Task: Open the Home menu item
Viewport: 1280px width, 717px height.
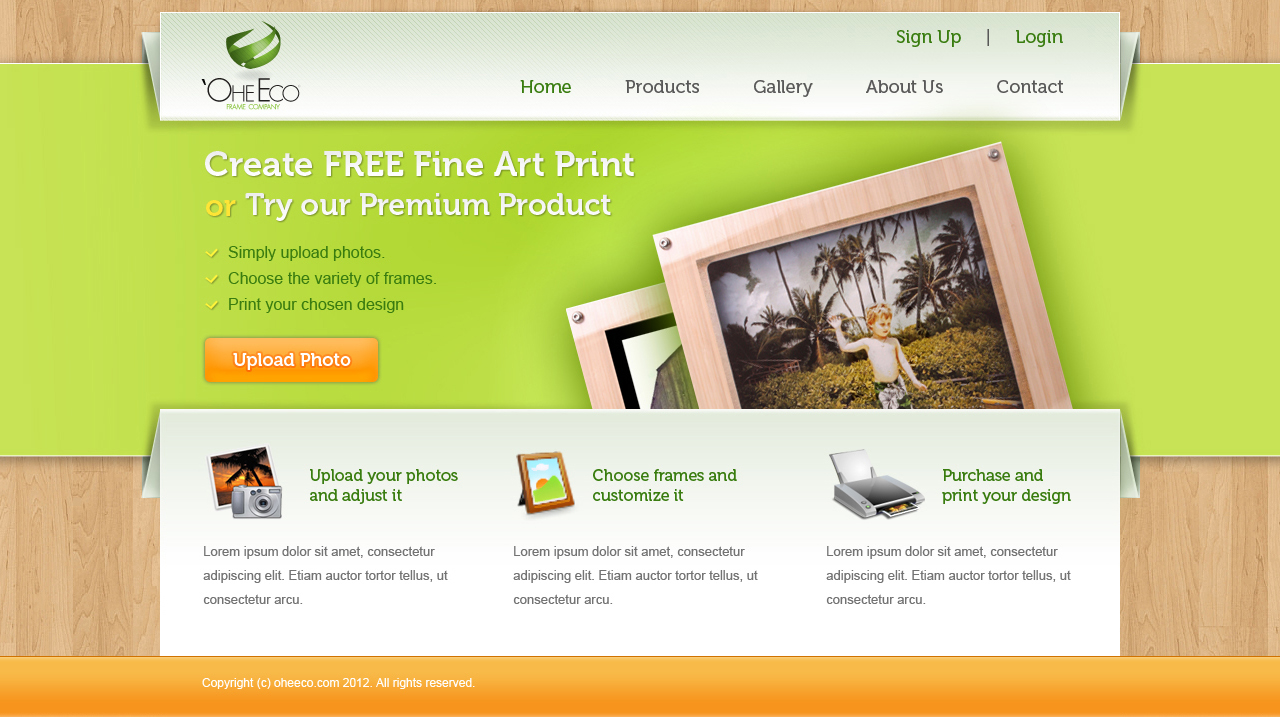Action: [x=546, y=87]
